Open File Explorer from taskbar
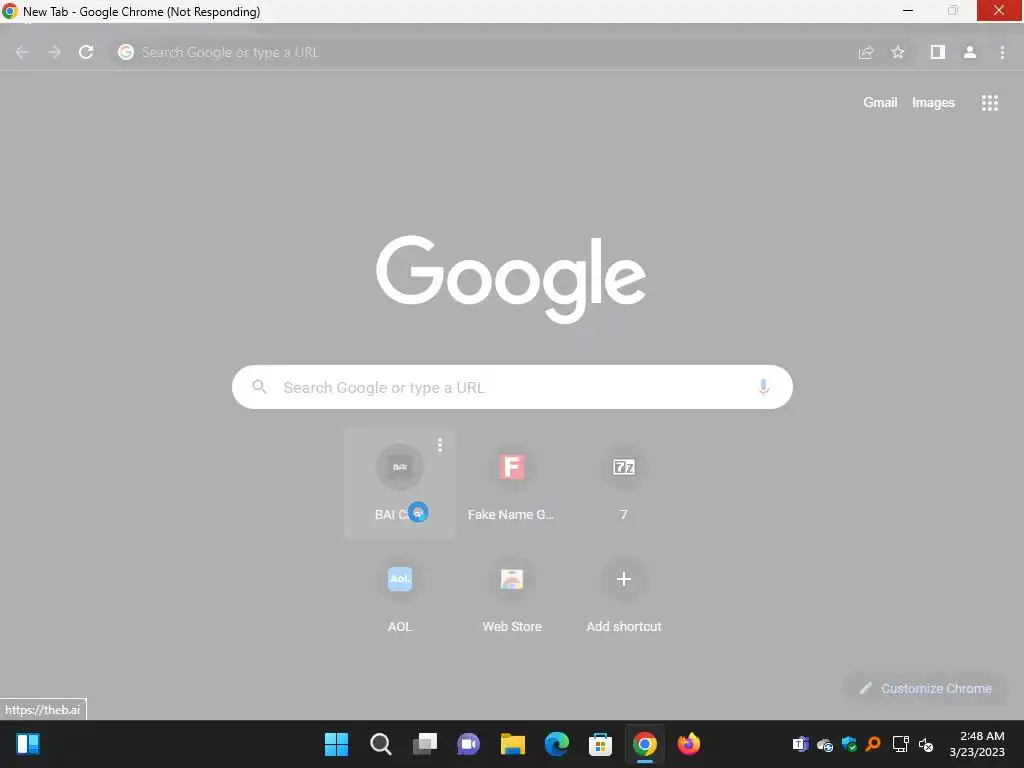This screenshot has width=1024, height=768. 513,744
